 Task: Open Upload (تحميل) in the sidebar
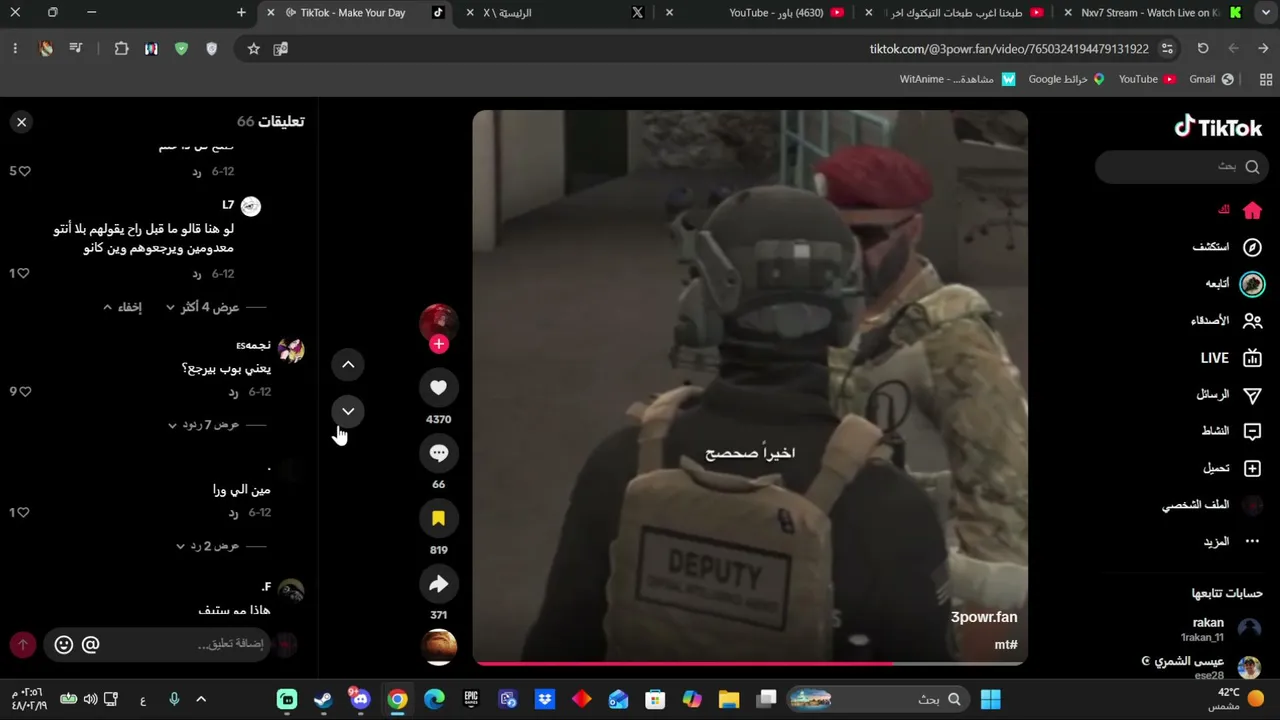(1232, 468)
